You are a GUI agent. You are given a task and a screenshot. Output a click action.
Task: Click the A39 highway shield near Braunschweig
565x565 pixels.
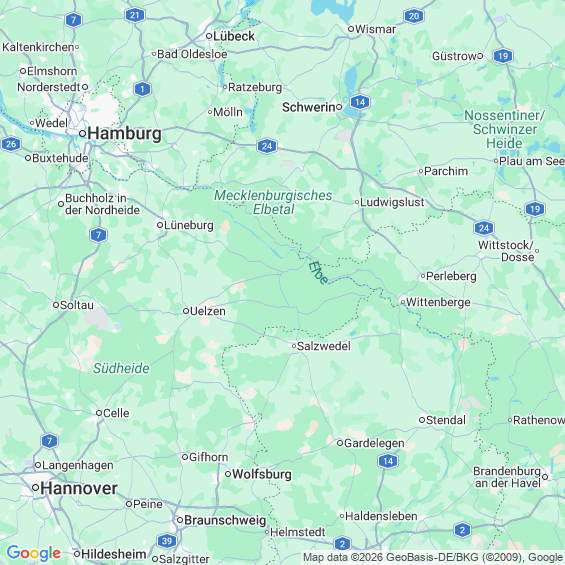166,541
